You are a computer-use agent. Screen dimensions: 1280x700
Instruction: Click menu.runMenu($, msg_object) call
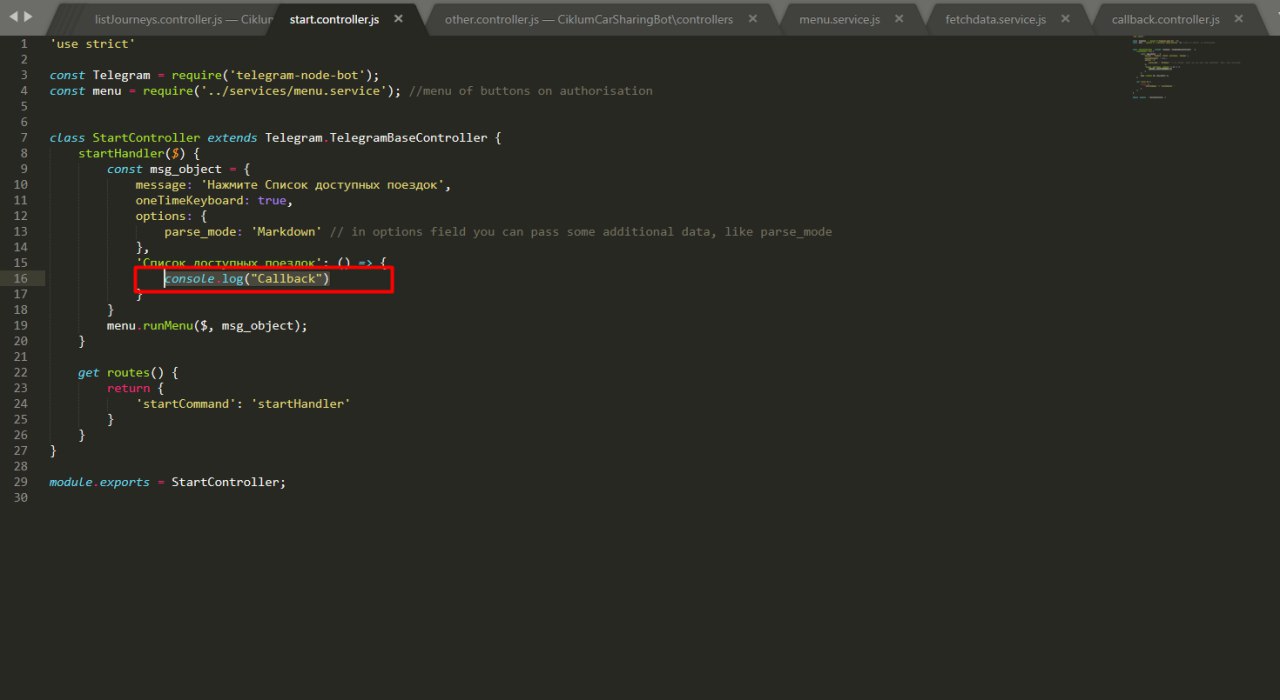pos(207,326)
